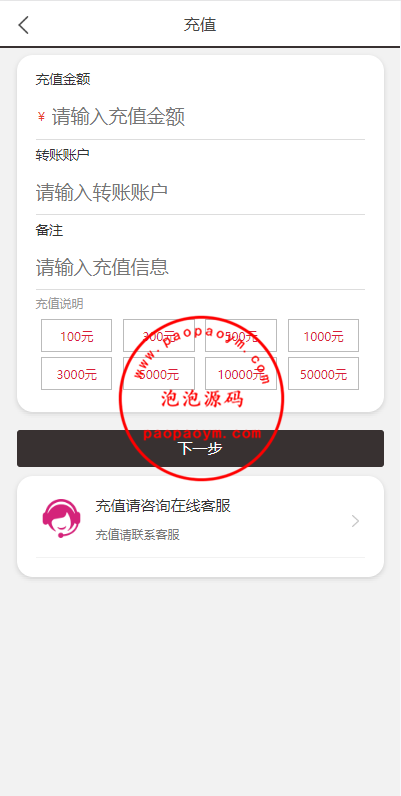Click the 下一步 next step button
Image resolution: width=401 pixels, height=796 pixels.
click(x=200, y=448)
